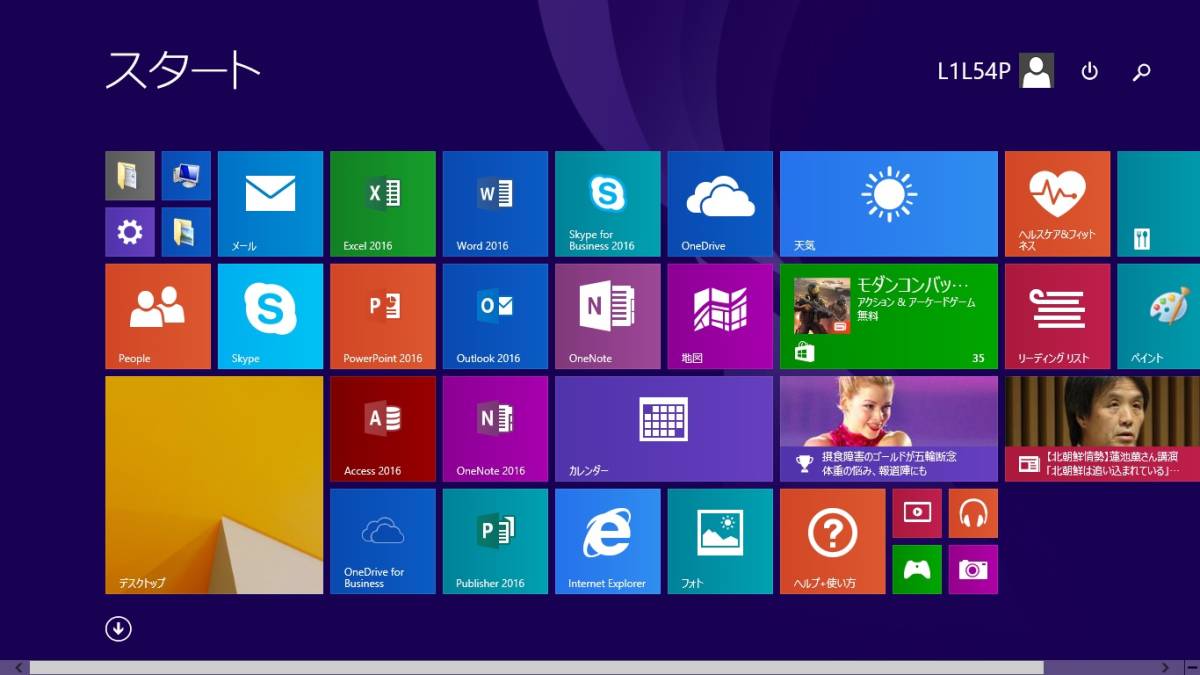Launch Word 2016 from Start
The width and height of the screenshot is (1200, 675).
click(495, 204)
